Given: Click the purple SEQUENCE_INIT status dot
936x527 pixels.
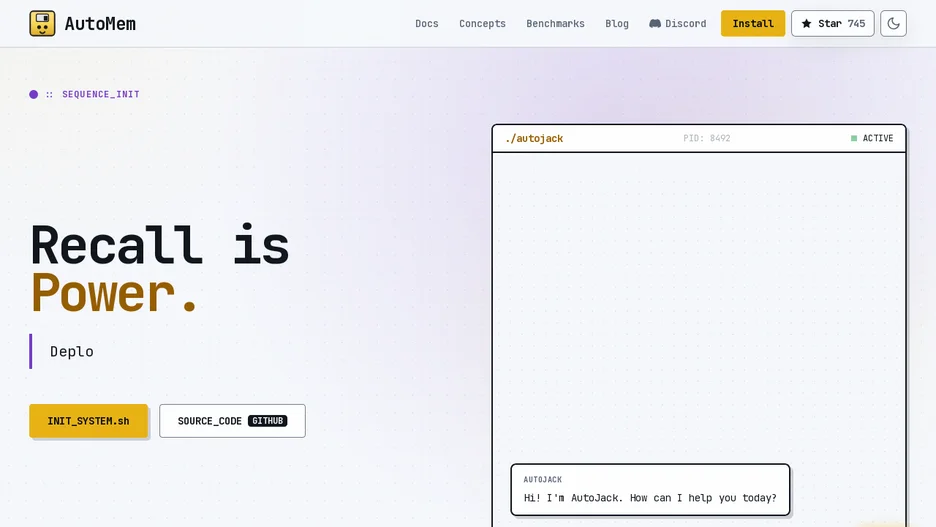Looking at the screenshot, I should click(x=33, y=94).
